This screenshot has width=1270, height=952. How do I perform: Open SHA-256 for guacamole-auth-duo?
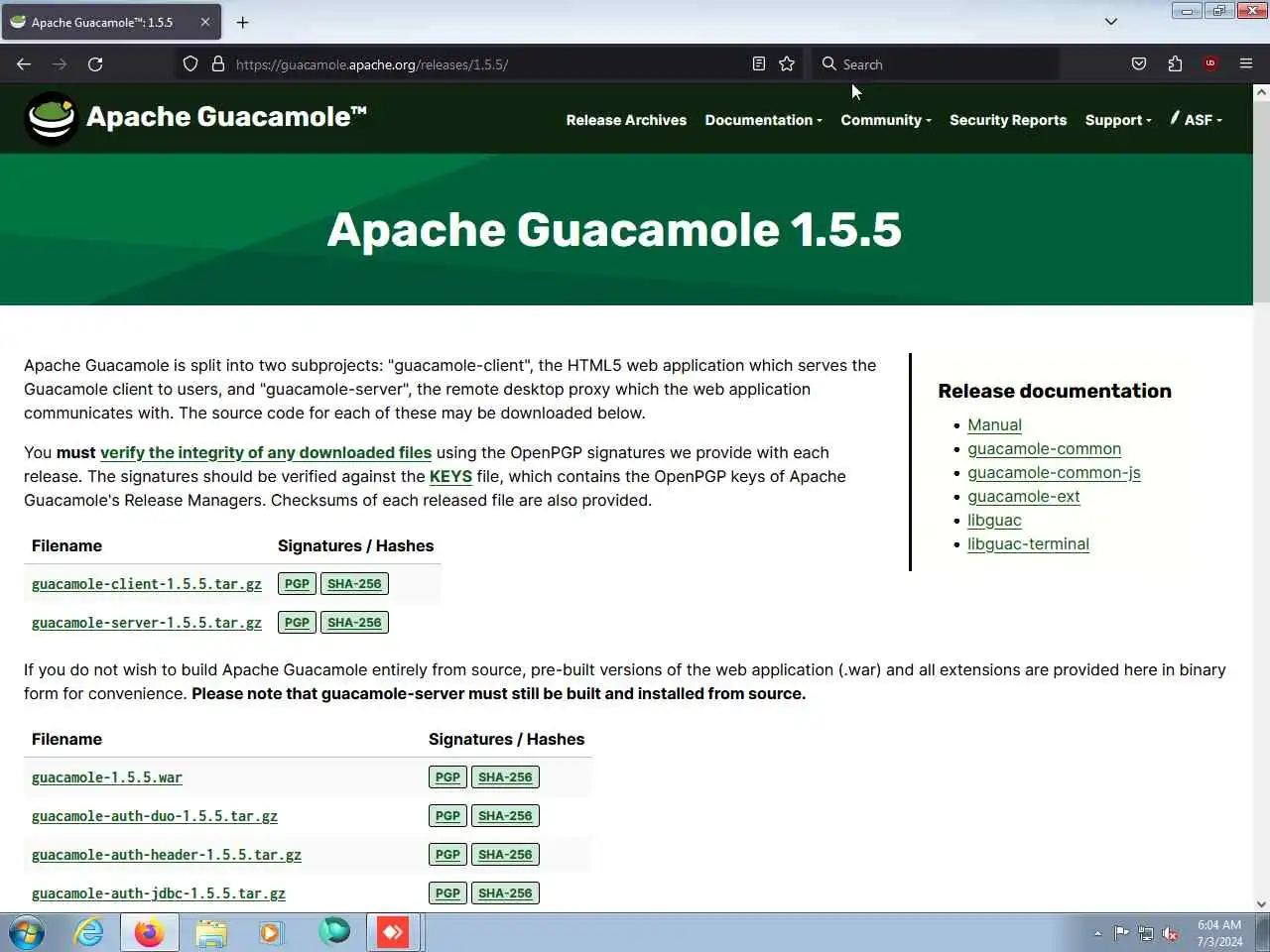click(x=505, y=816)
